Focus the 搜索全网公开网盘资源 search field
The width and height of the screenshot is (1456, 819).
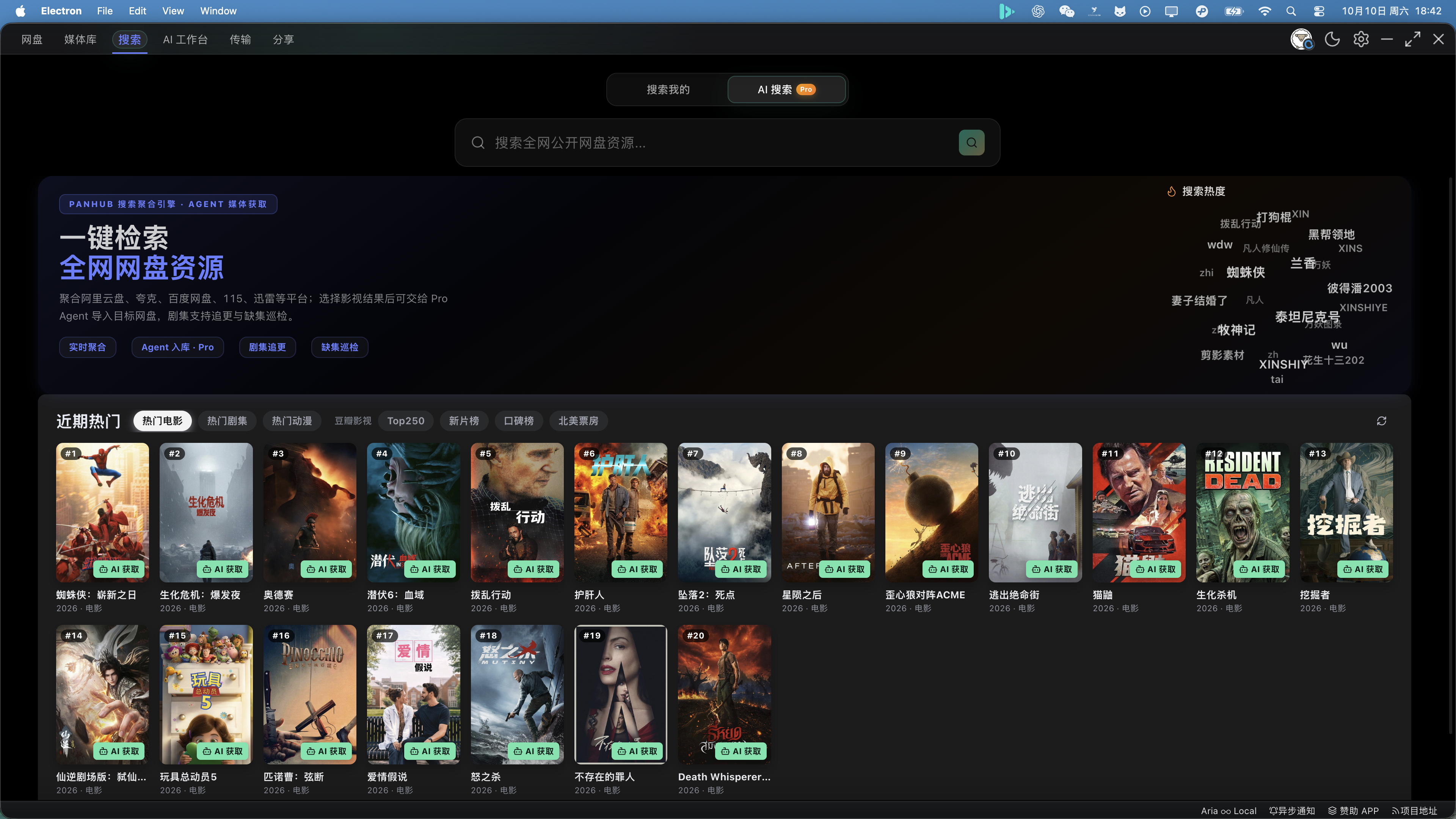[x=728, y=143]
